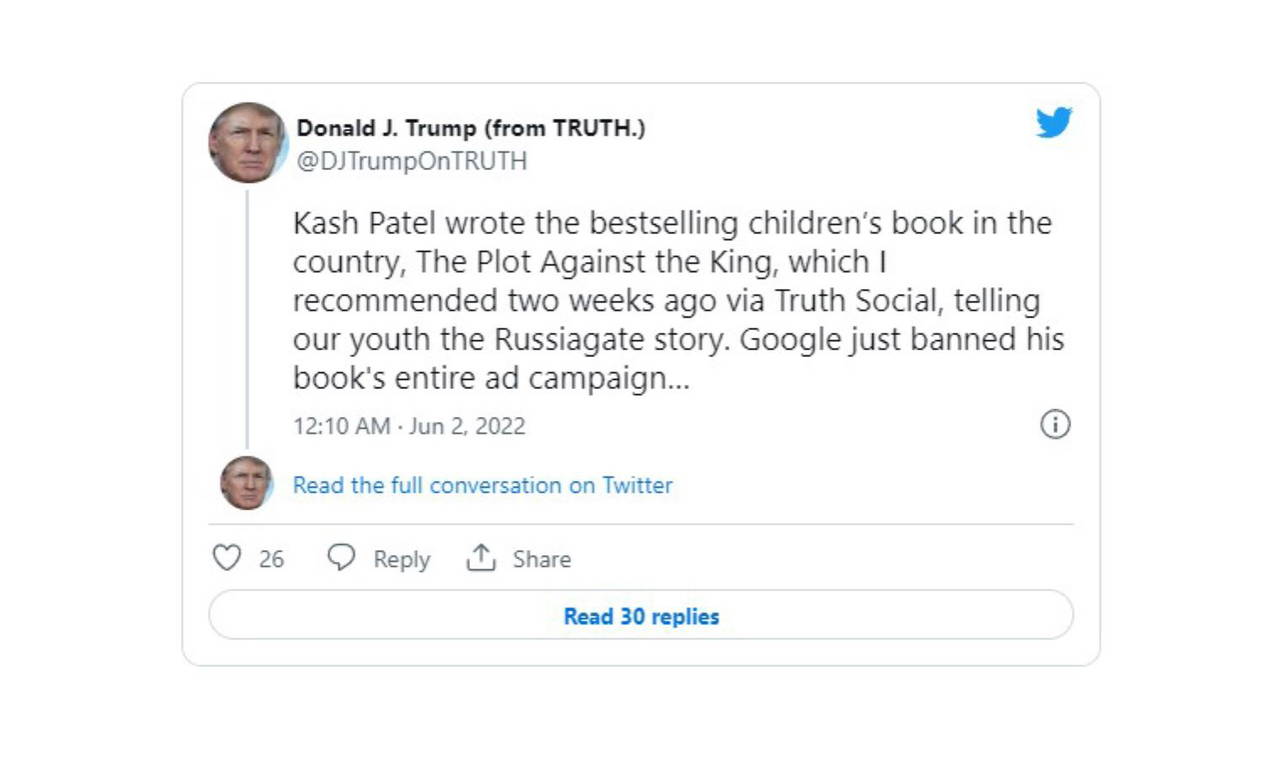Click the vertical thread line under avatar

(x=247, y=318)
